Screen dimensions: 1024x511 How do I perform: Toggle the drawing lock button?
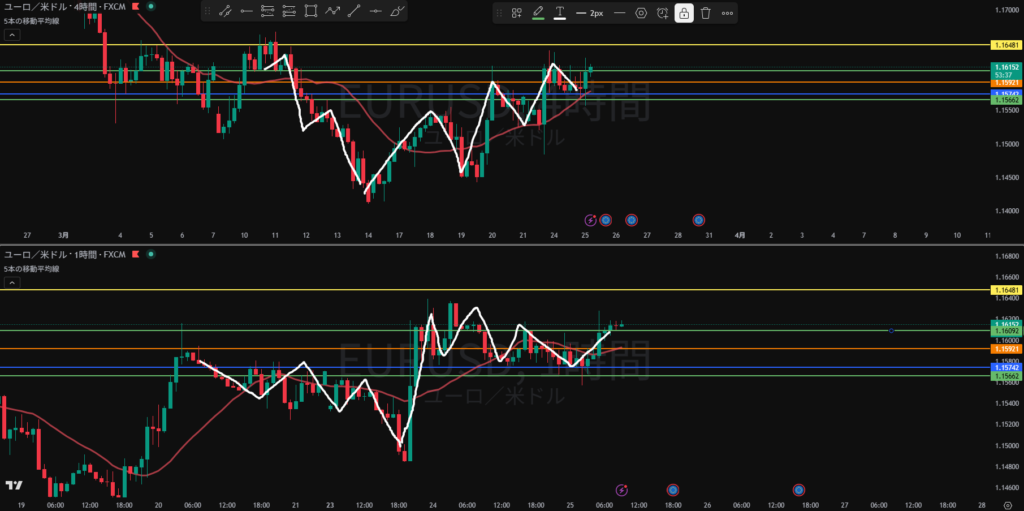point(684,13)
